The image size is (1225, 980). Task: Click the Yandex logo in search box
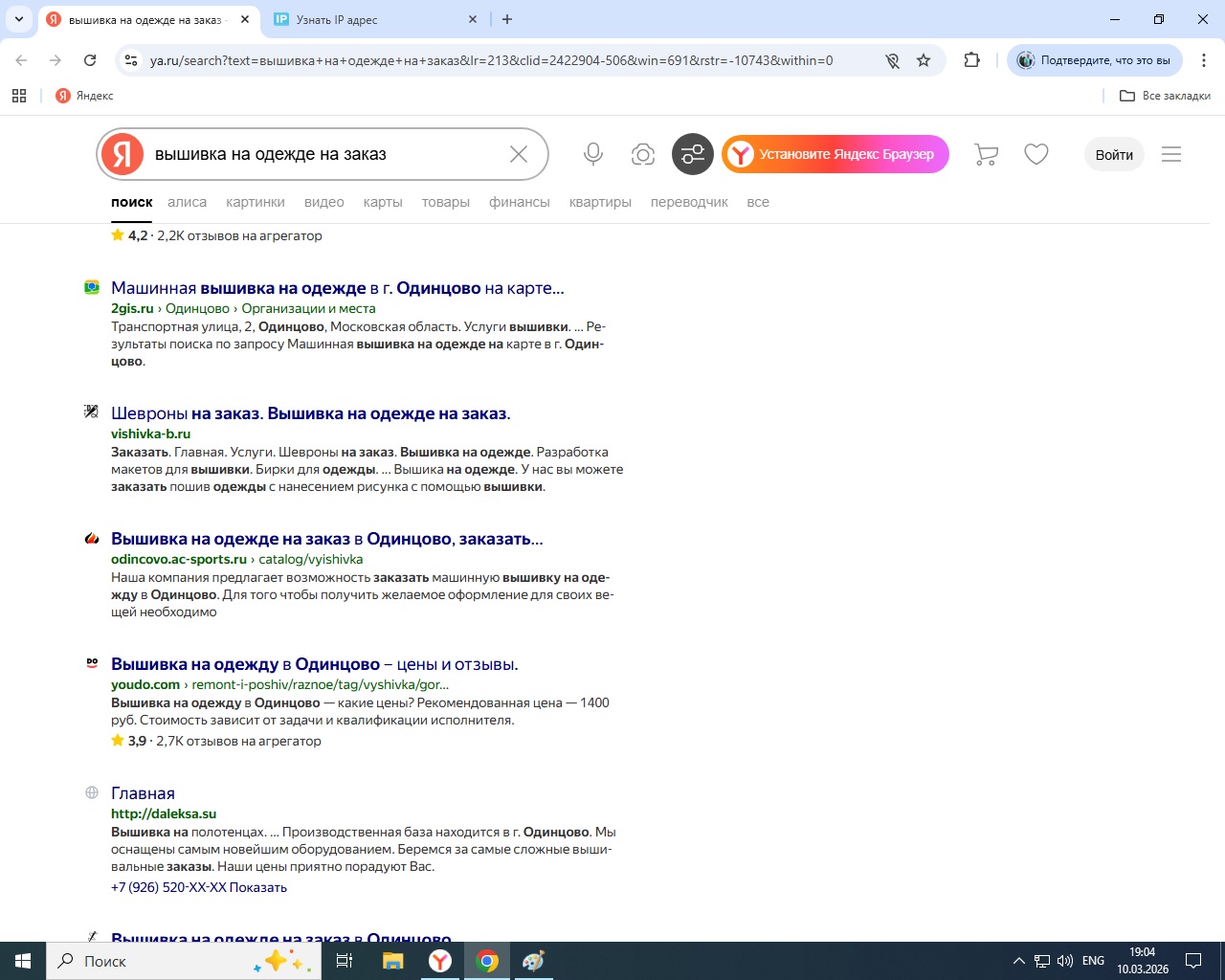click(122, 154)
